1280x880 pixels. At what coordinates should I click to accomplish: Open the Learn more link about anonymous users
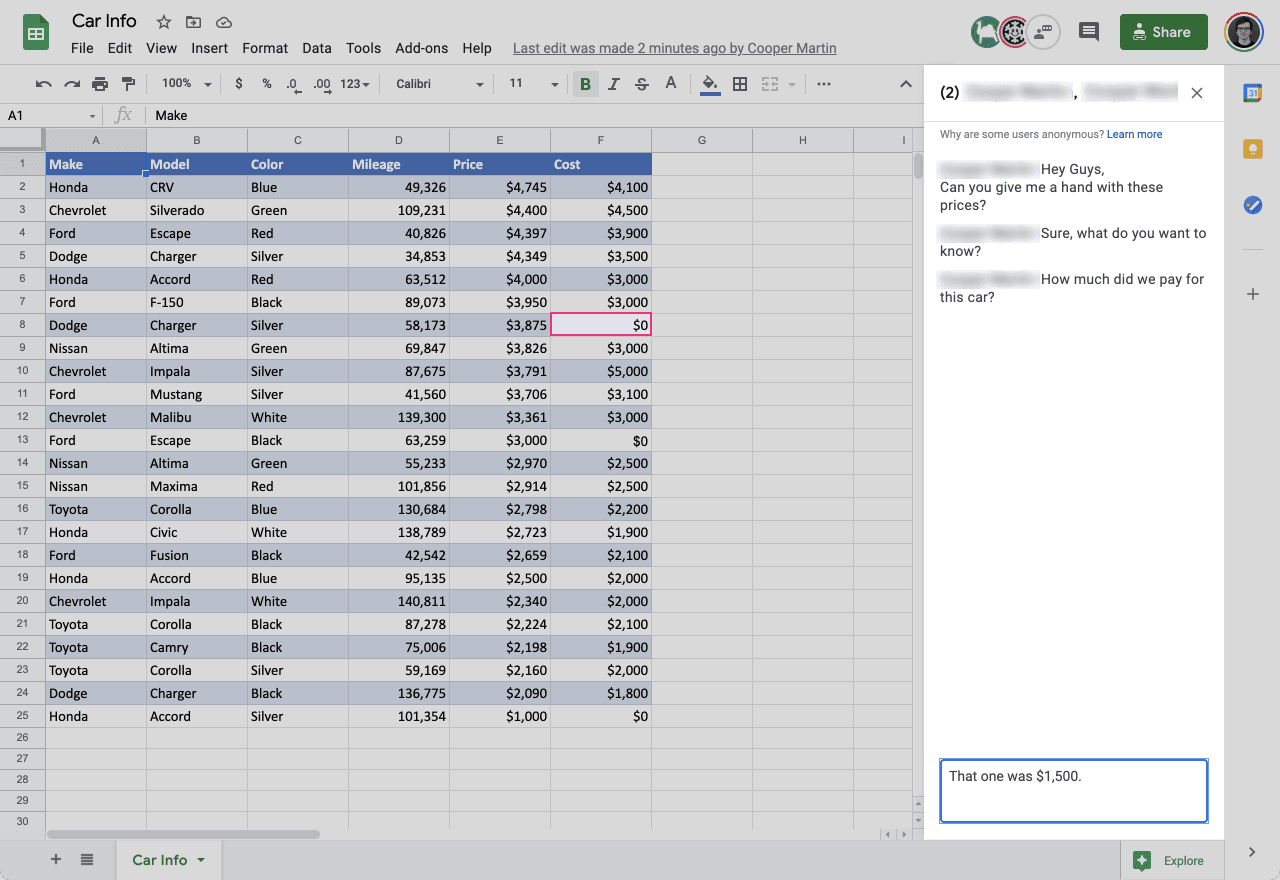pos(1134,133)
